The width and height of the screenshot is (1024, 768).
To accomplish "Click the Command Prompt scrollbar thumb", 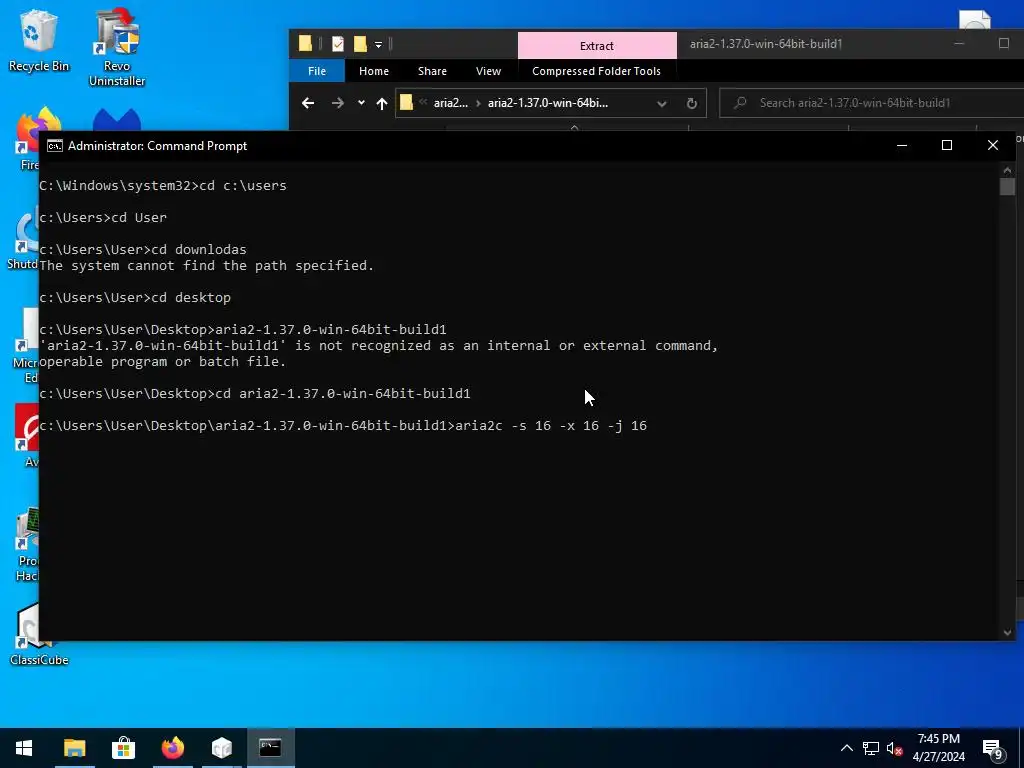I will click(x=1007, y=187).
